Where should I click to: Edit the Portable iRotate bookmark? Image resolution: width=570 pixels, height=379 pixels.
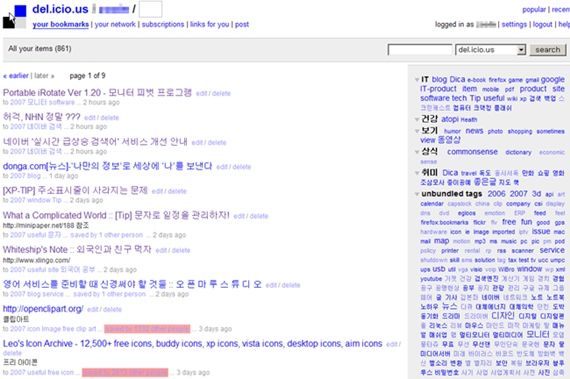pyautogui.click(x=201, y=93)
